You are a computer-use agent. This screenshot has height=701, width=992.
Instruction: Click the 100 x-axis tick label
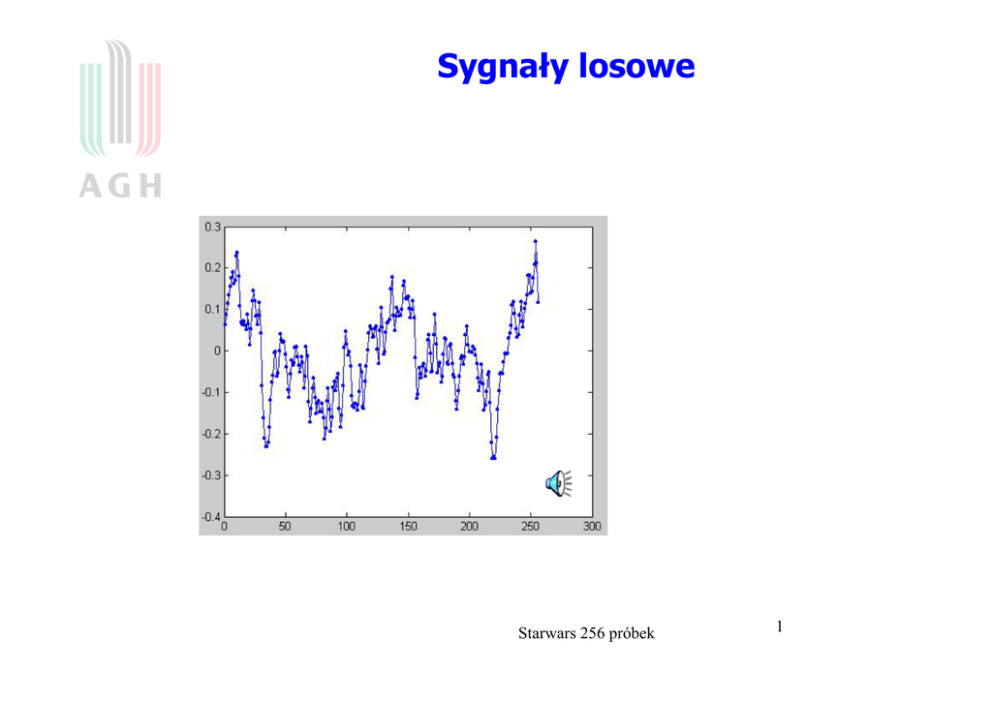[346, 526]
